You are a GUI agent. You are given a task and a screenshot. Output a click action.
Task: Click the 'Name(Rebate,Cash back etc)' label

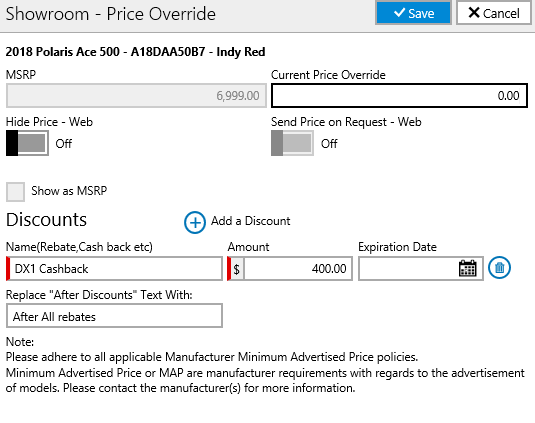click(x=79, y=247)
